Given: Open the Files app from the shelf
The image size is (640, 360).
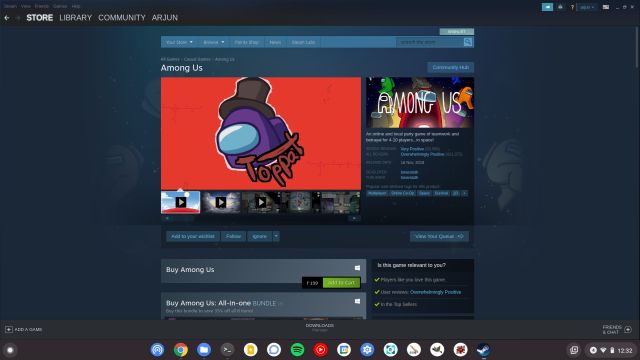Looking at the screenshot, I should coord(204,350).
